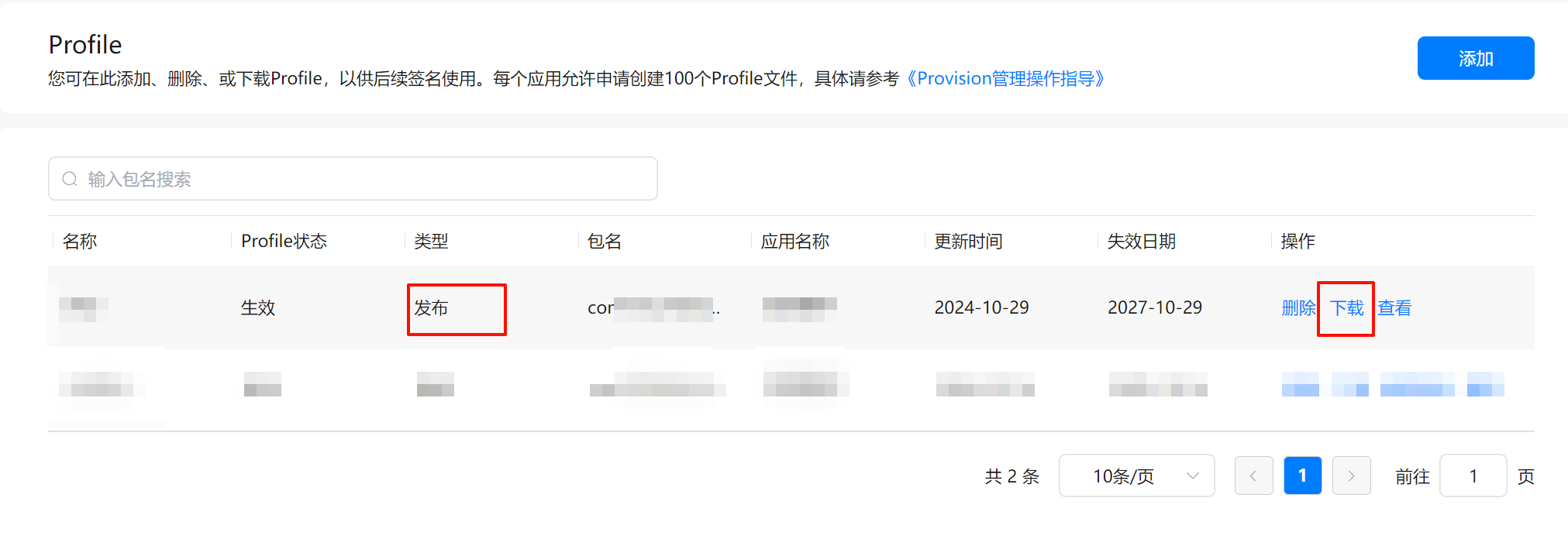
Task: Open the 10条/页 page size dropdown
Action: (x=1136, y=475)
